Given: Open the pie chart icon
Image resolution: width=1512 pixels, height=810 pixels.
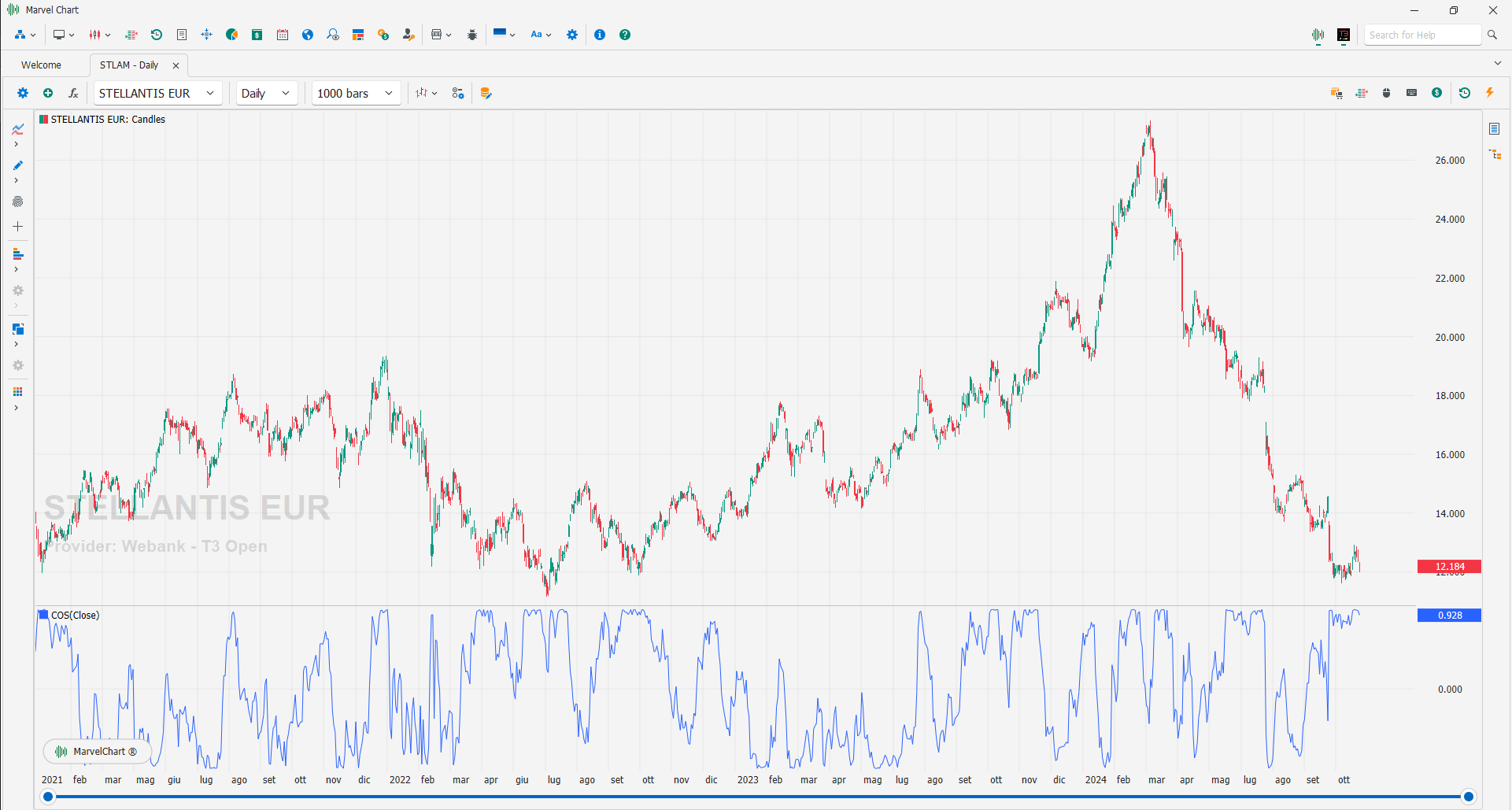Looking at the screenshot, I should tap(232, 35).
